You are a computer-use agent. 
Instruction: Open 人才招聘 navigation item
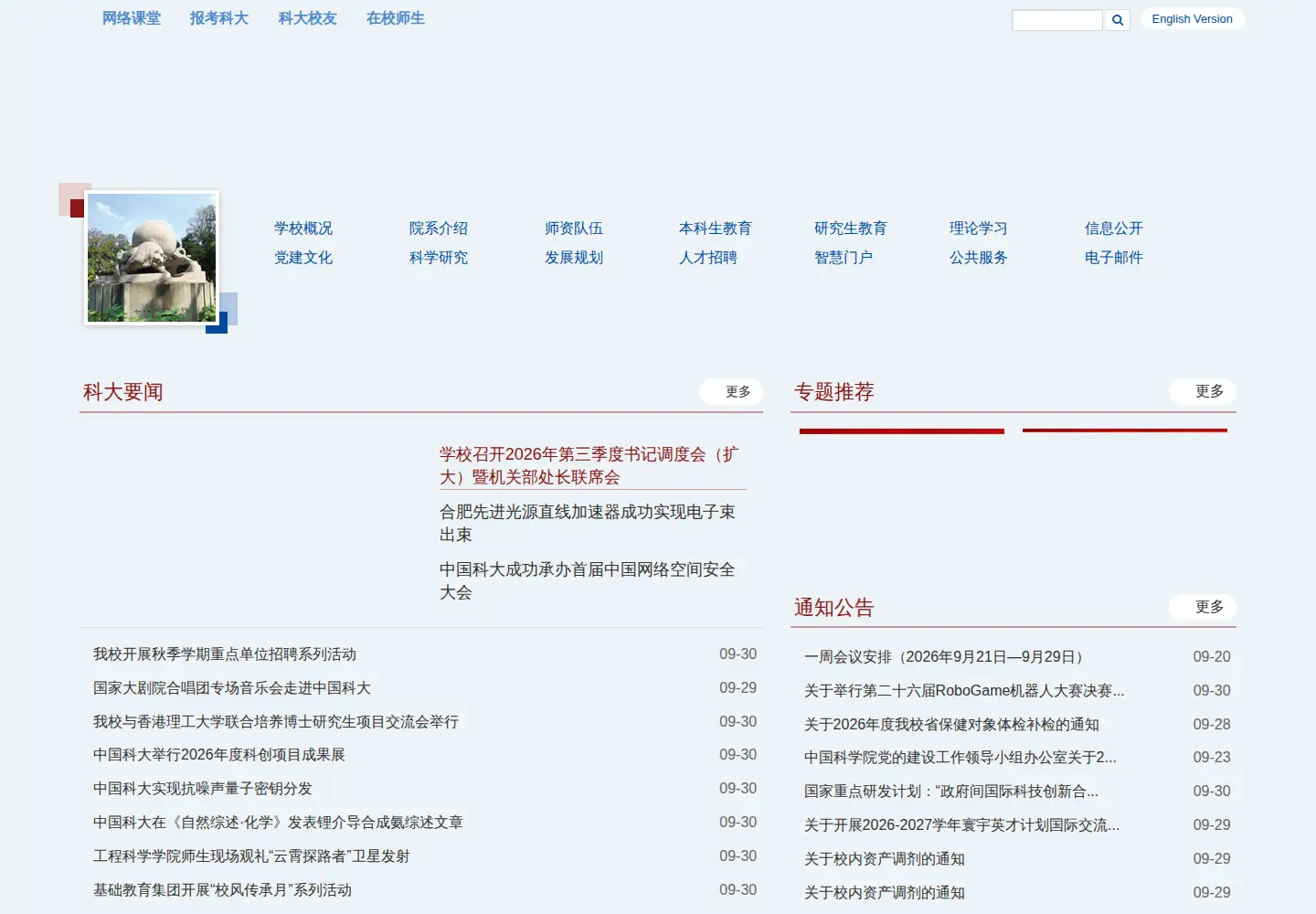[x=708, y=258]
